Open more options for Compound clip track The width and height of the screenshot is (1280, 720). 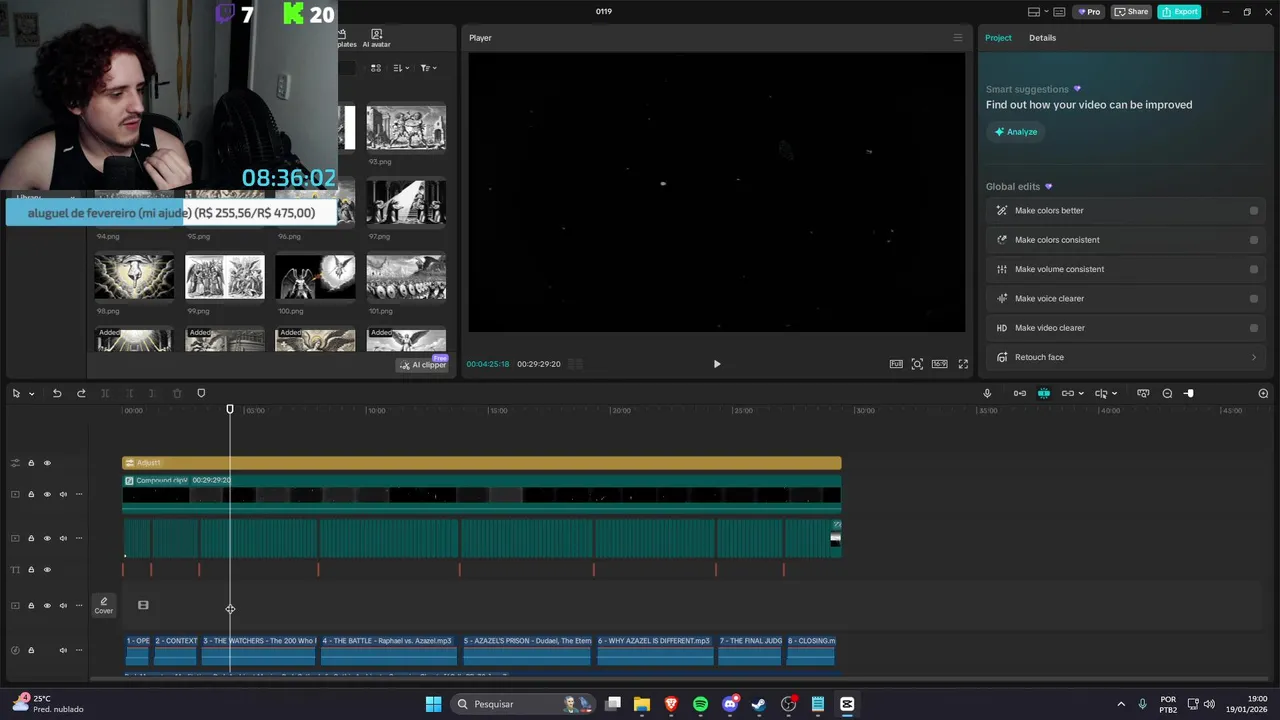click(x=79, y=494)
